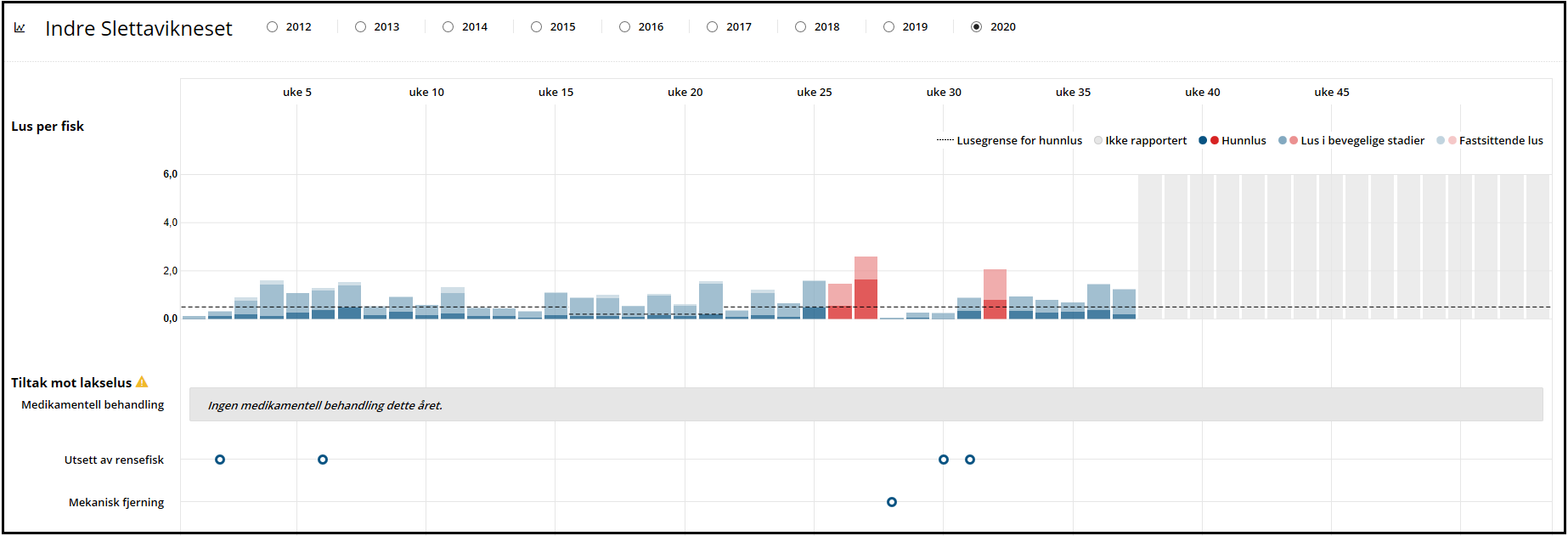Select the 2015 year radio button

pyautogui.click(x=537, y=27)
